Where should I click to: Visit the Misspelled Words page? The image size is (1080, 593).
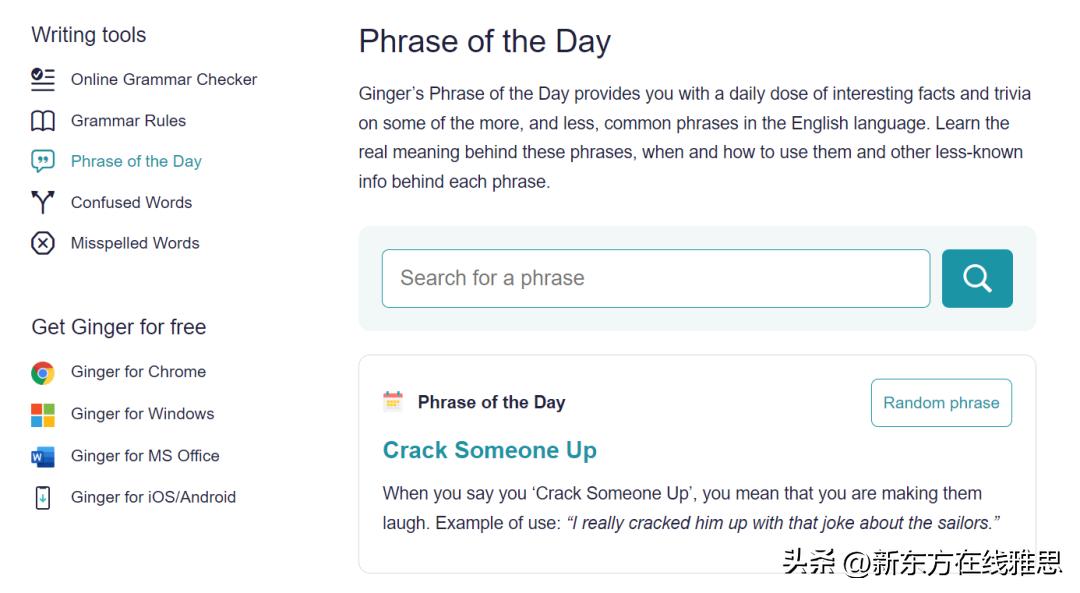click(x=135, y=243)
